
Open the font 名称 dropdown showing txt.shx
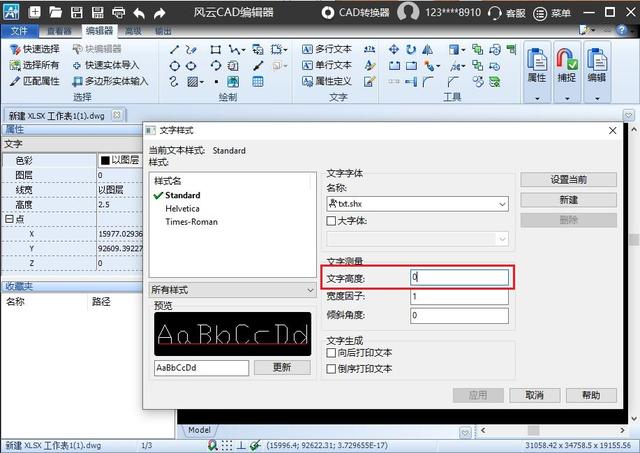pos(418,204)
